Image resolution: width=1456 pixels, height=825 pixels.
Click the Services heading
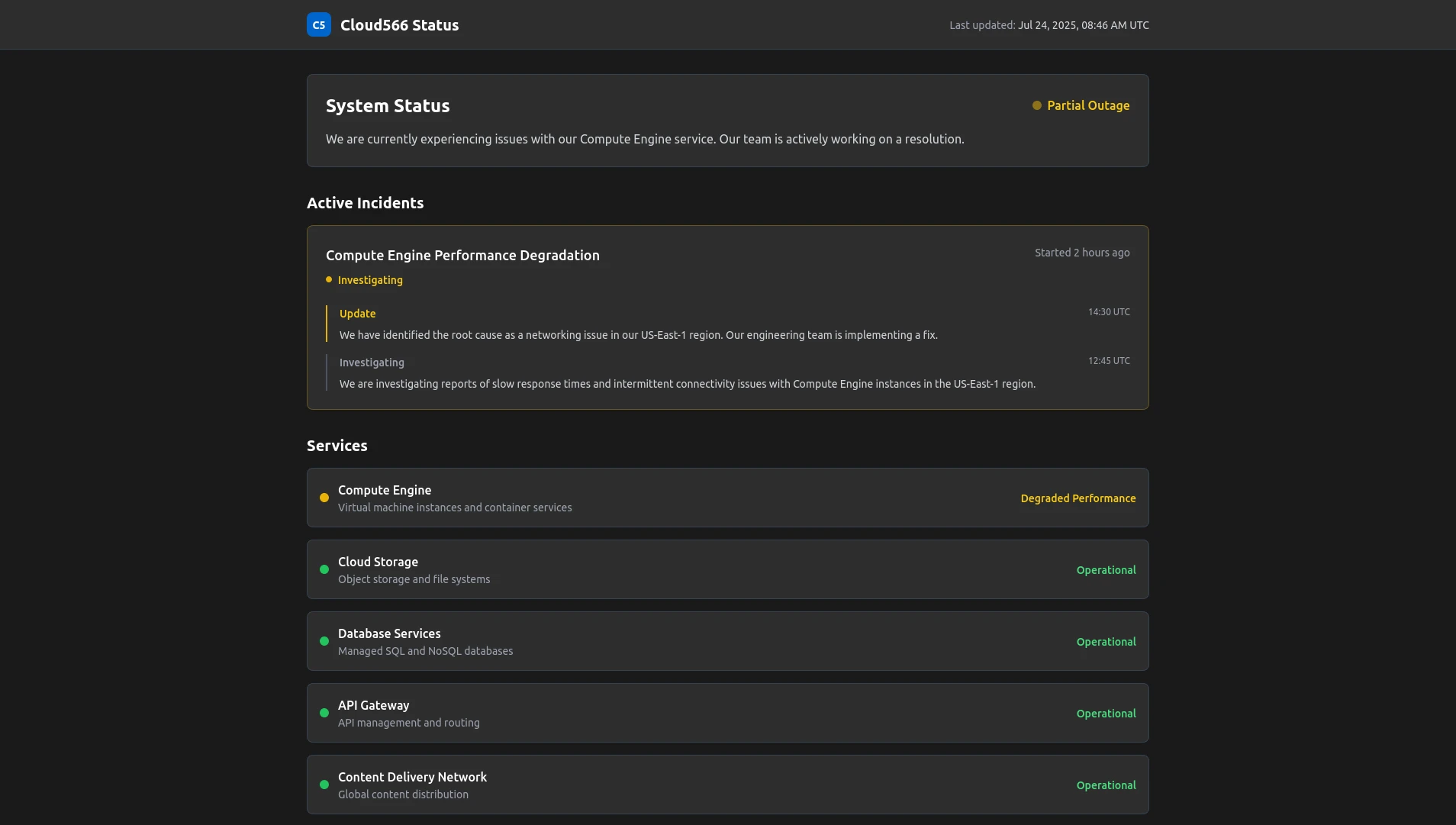coord(337,446)
